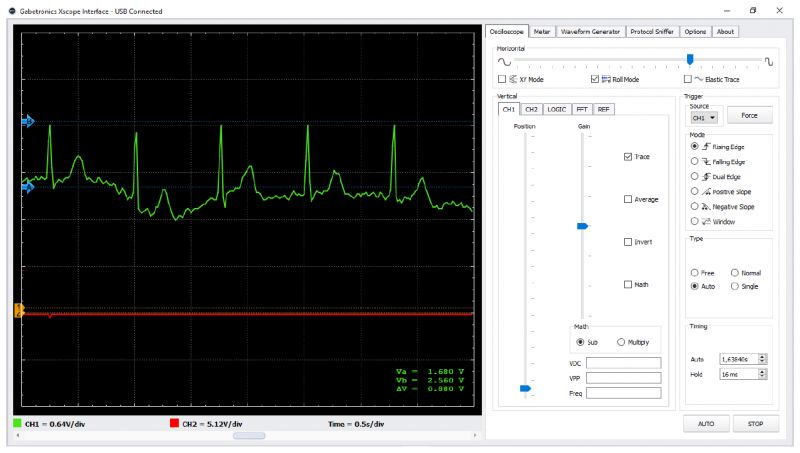Select Window trigger mode

click(694, 221)
